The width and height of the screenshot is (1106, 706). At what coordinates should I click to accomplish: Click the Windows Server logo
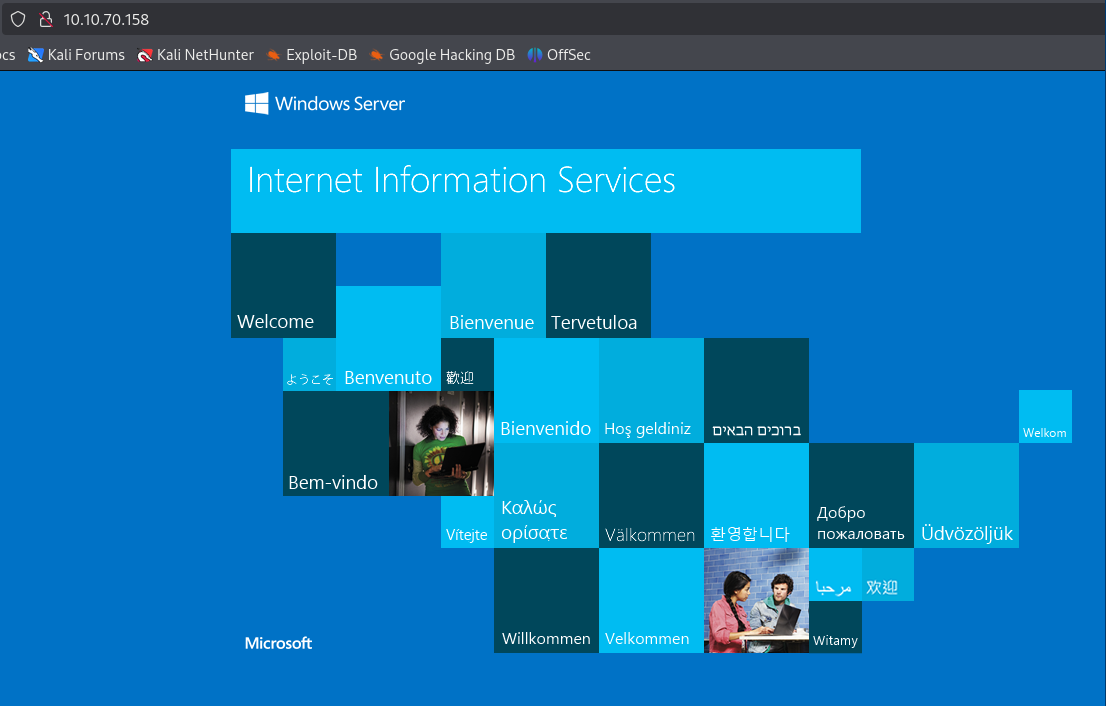325,103
